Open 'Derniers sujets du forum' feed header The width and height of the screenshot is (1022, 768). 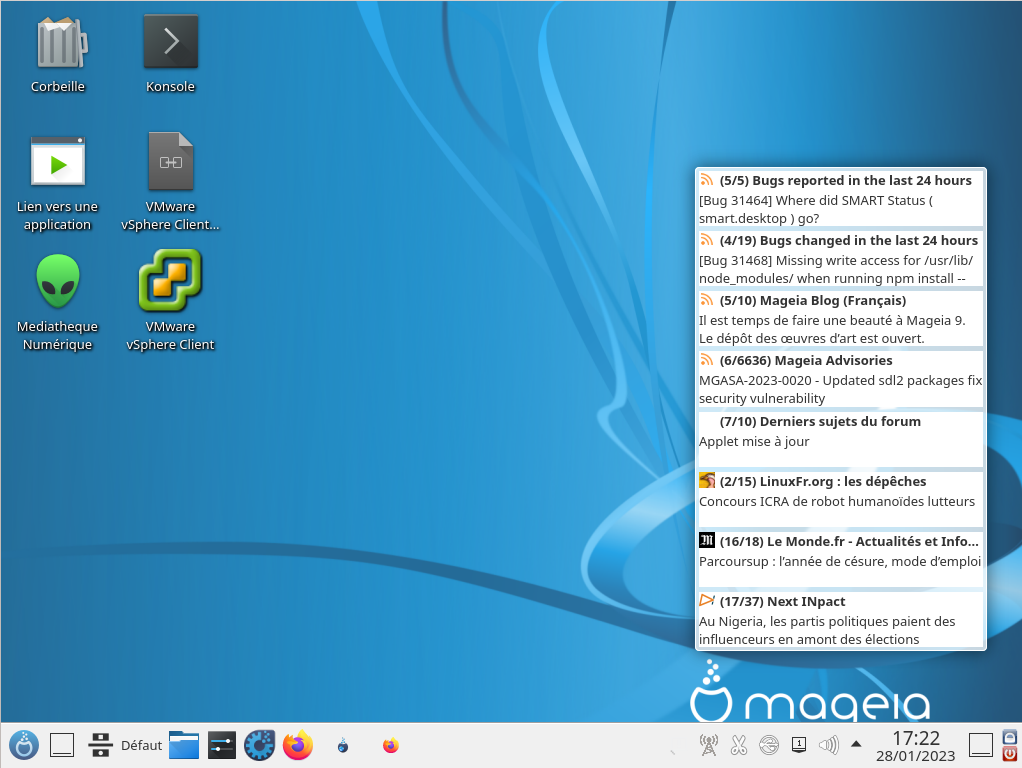pyautogui.click(x=820, y=421)
